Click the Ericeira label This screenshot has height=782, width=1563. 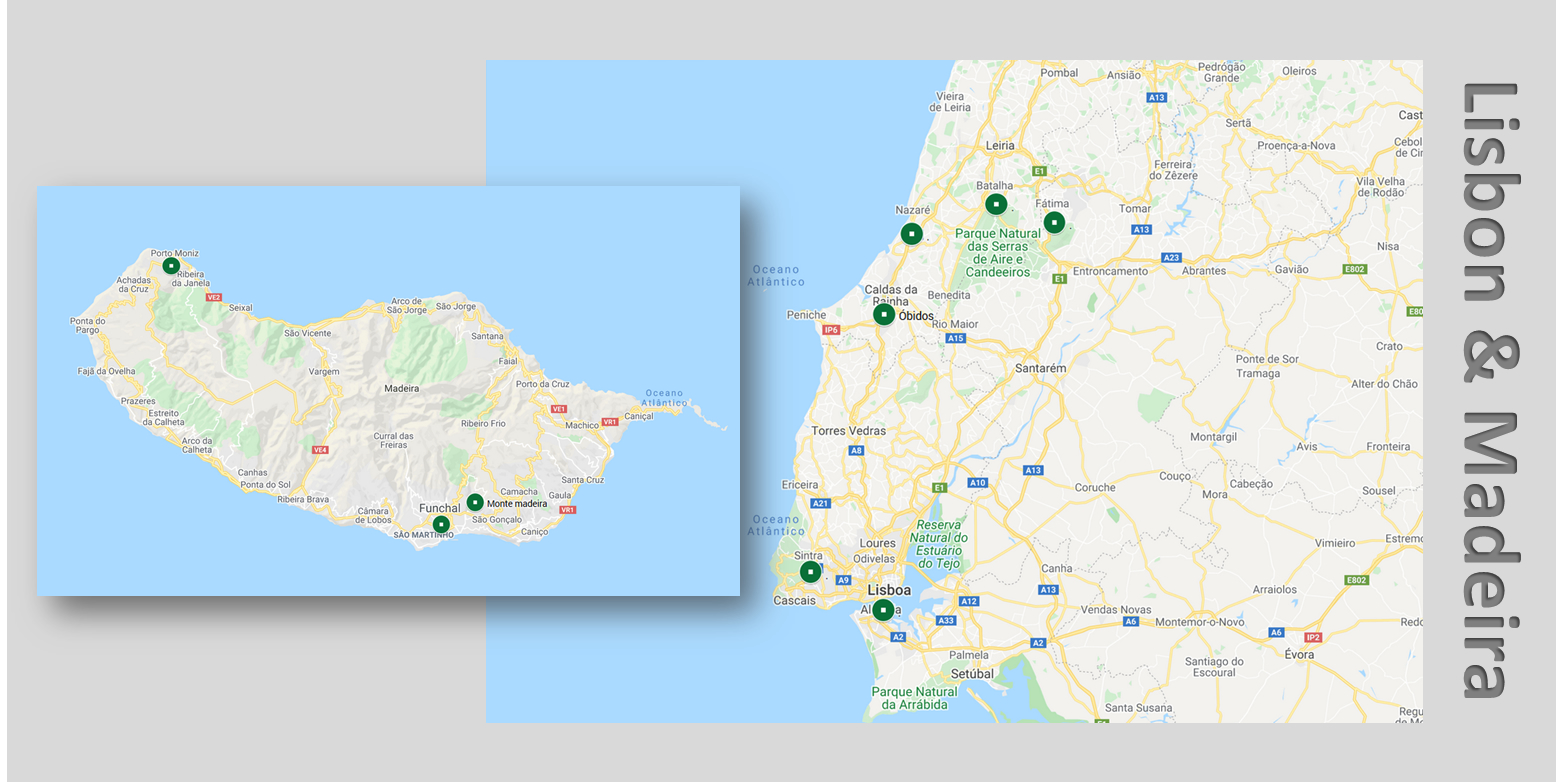point(800,485)
